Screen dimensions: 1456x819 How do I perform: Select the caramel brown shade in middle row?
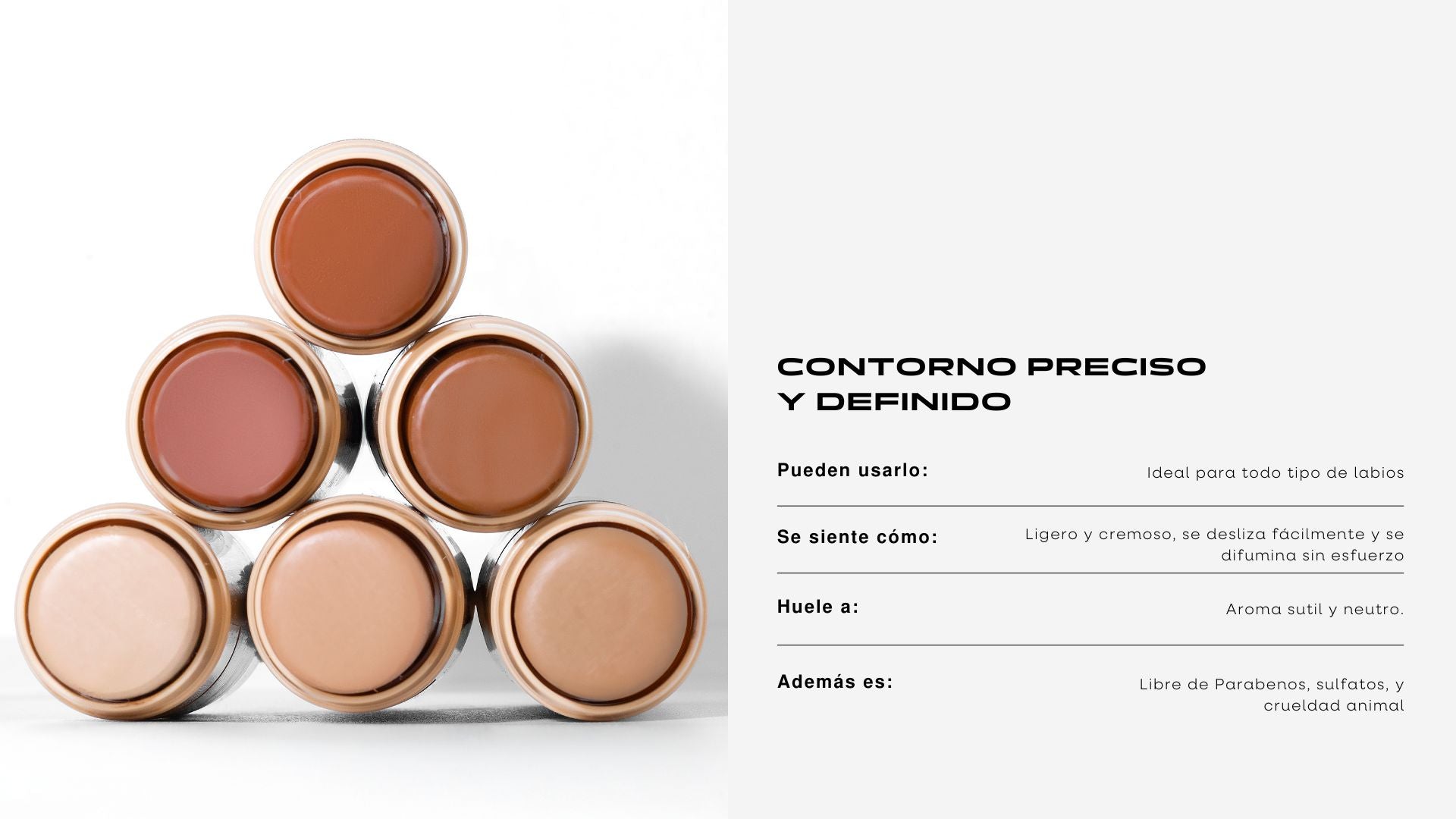click(x=490, y=429)
